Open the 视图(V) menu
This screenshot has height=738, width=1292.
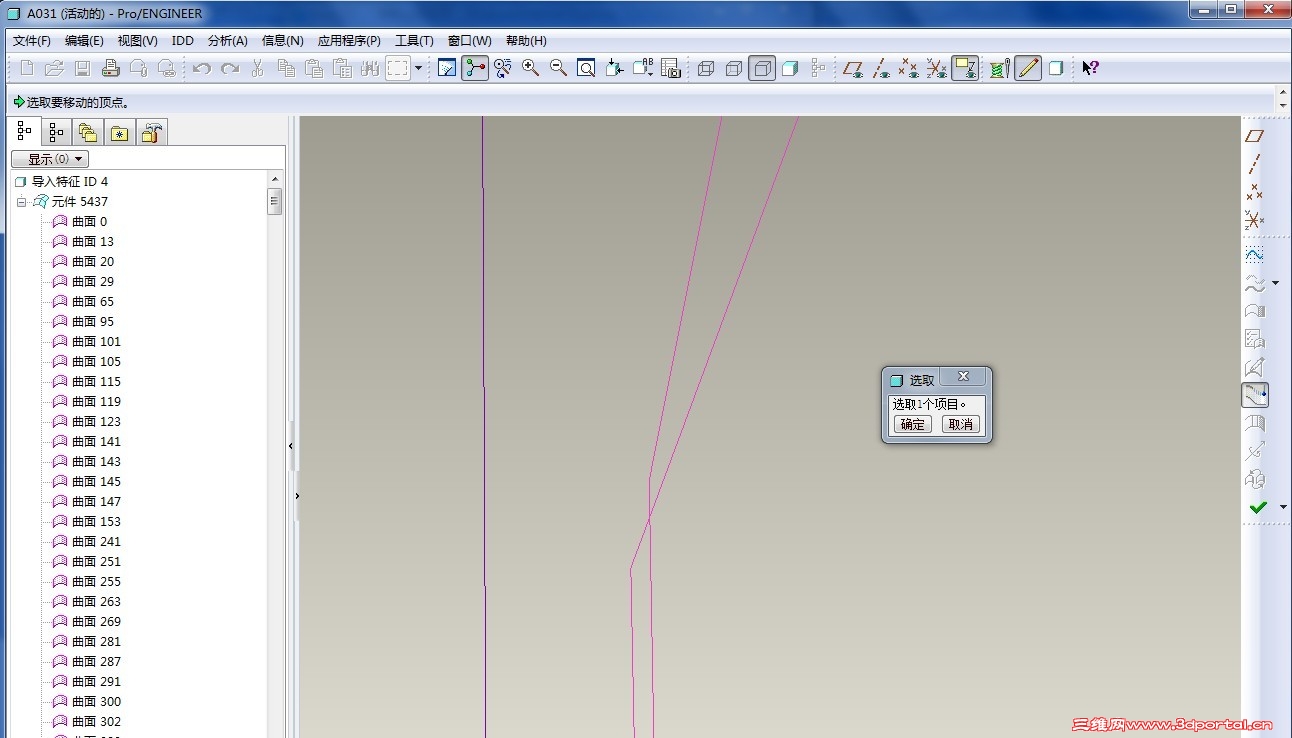[138, 41]
